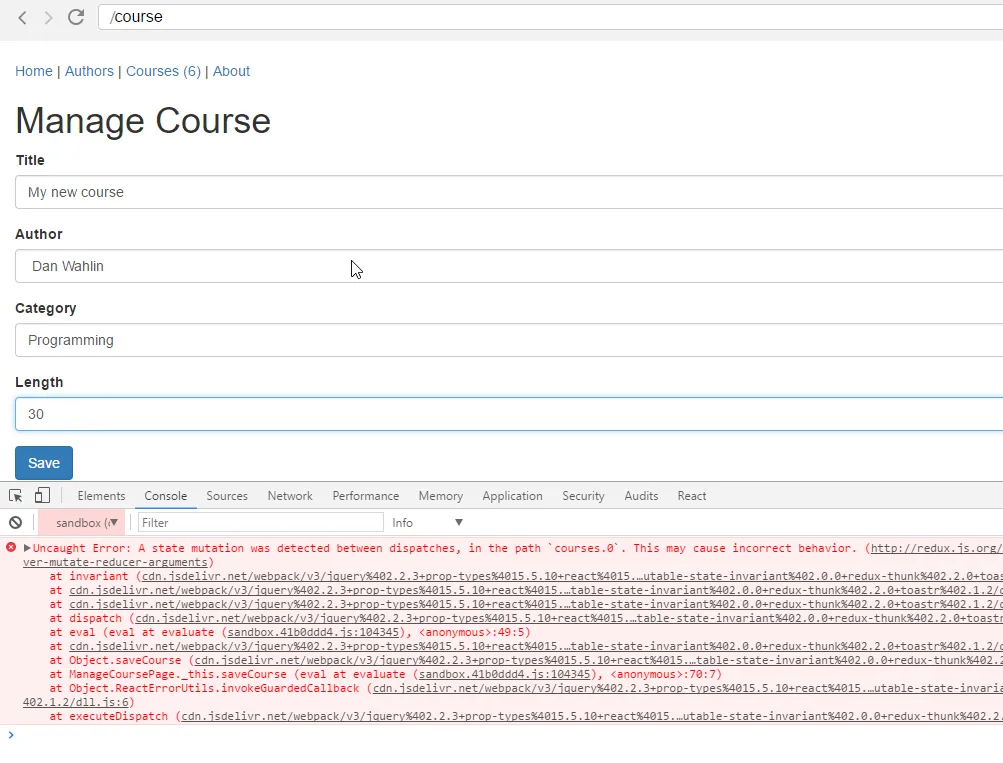Click the console prompt chevron
This screenshot has height=763, width=1003.
11,735
